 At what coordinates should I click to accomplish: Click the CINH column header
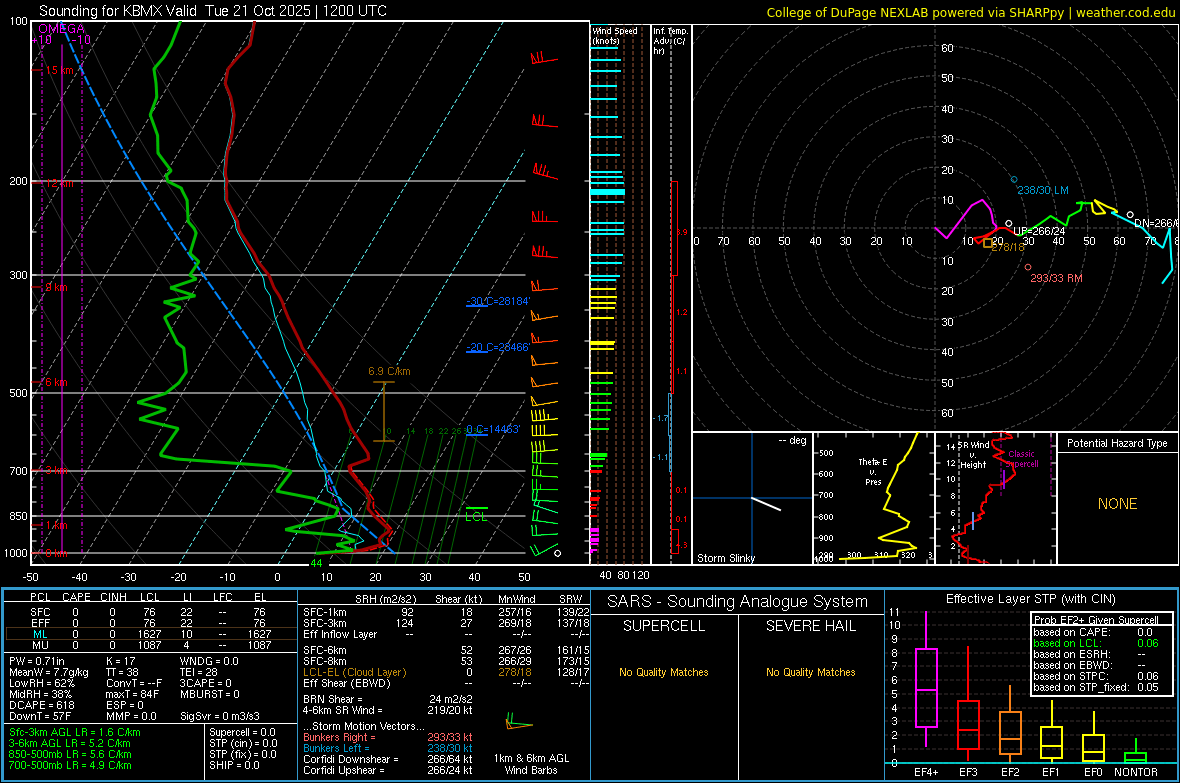[114, 597]
